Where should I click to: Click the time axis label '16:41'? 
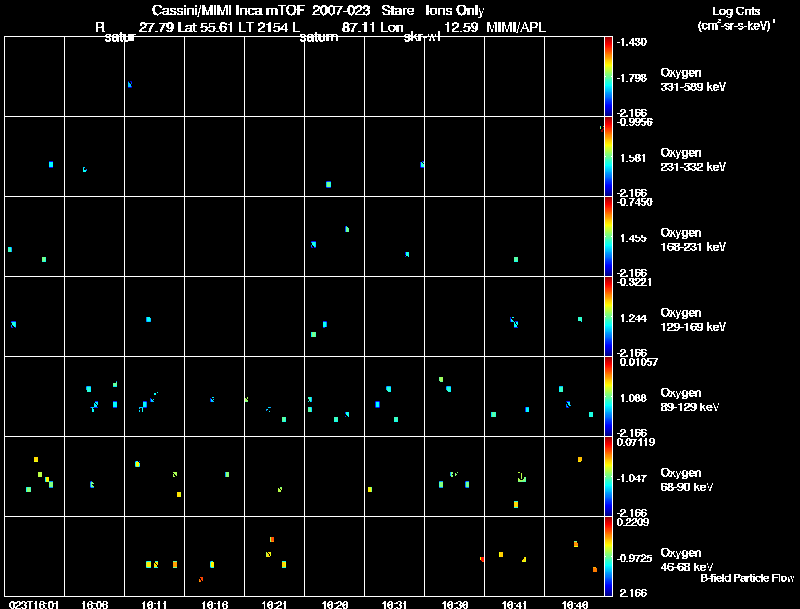point(514,605)
